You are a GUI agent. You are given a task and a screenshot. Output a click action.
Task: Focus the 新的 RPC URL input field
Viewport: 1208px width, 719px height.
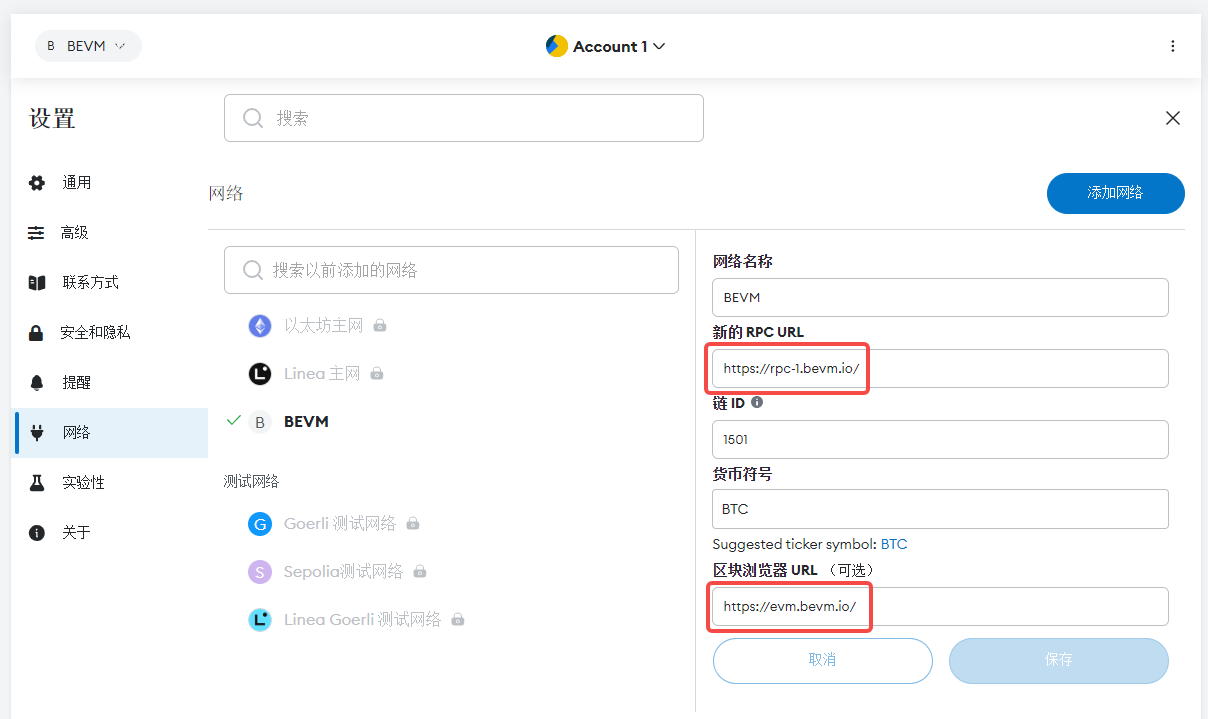tap(940, 368)
